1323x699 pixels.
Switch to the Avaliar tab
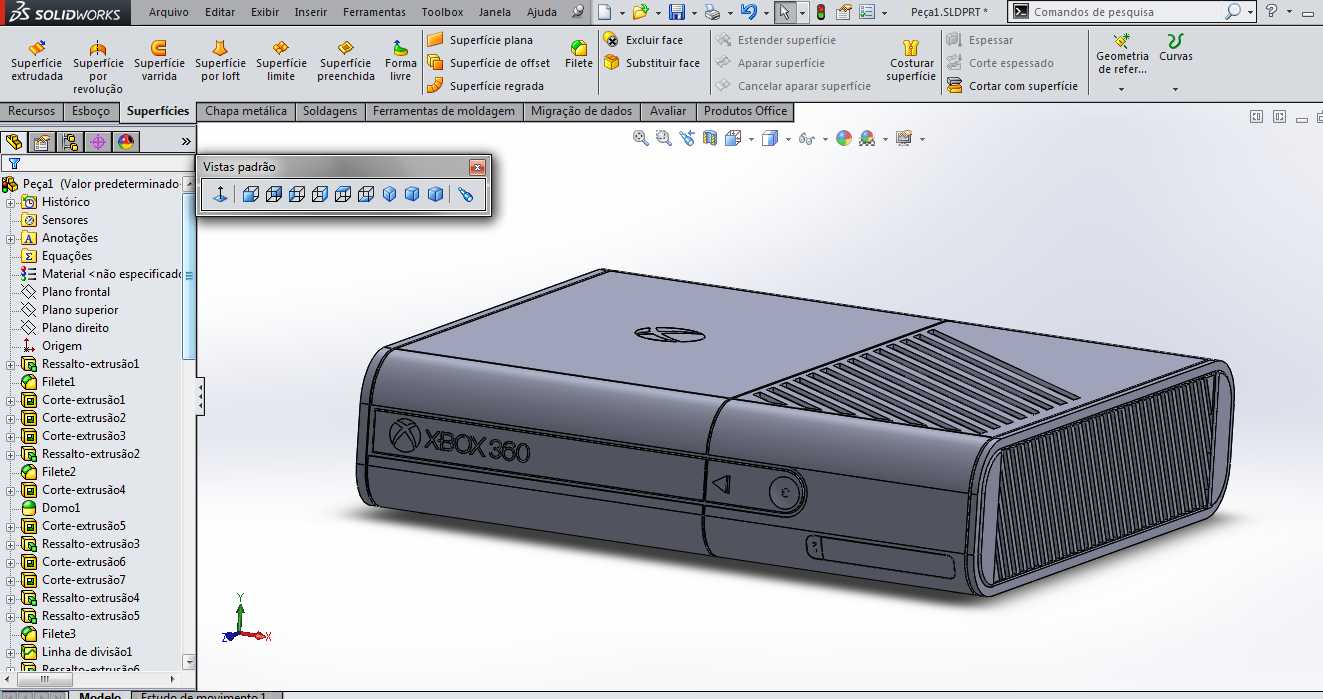click(668, 111)
